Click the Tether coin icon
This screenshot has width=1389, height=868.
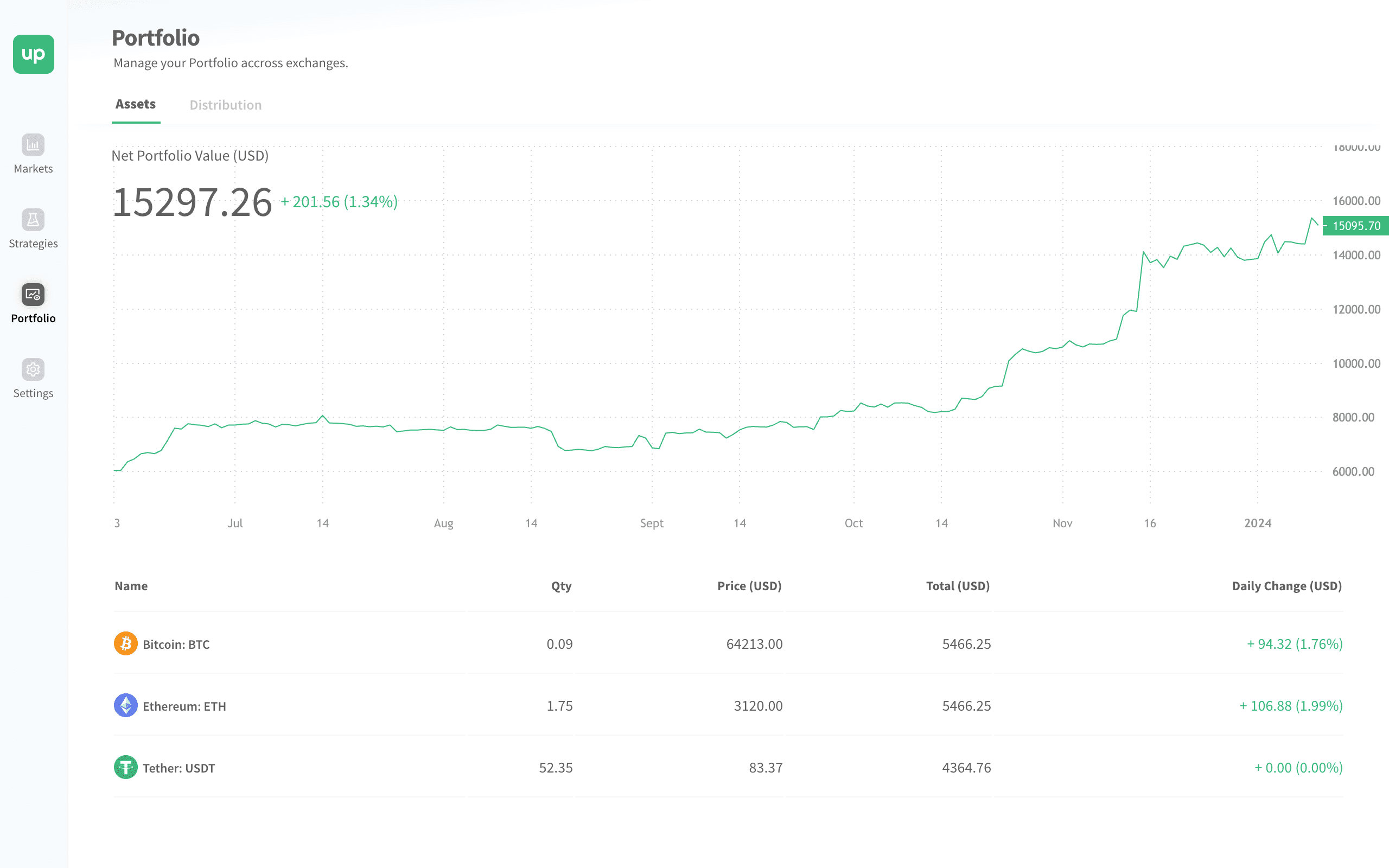(x=125, y=767)
